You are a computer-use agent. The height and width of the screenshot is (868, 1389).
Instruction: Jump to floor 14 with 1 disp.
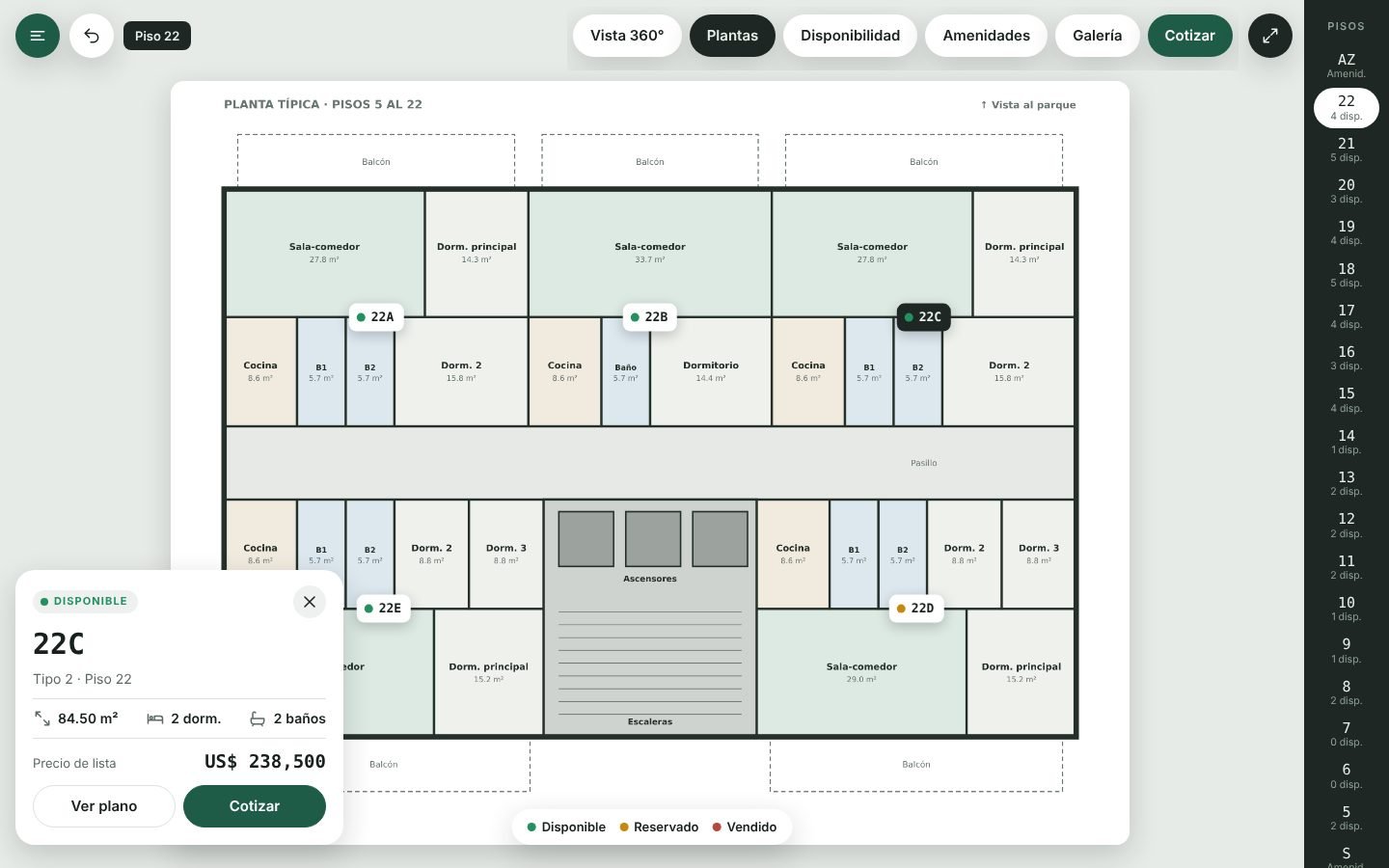(x=1347, y=442)
